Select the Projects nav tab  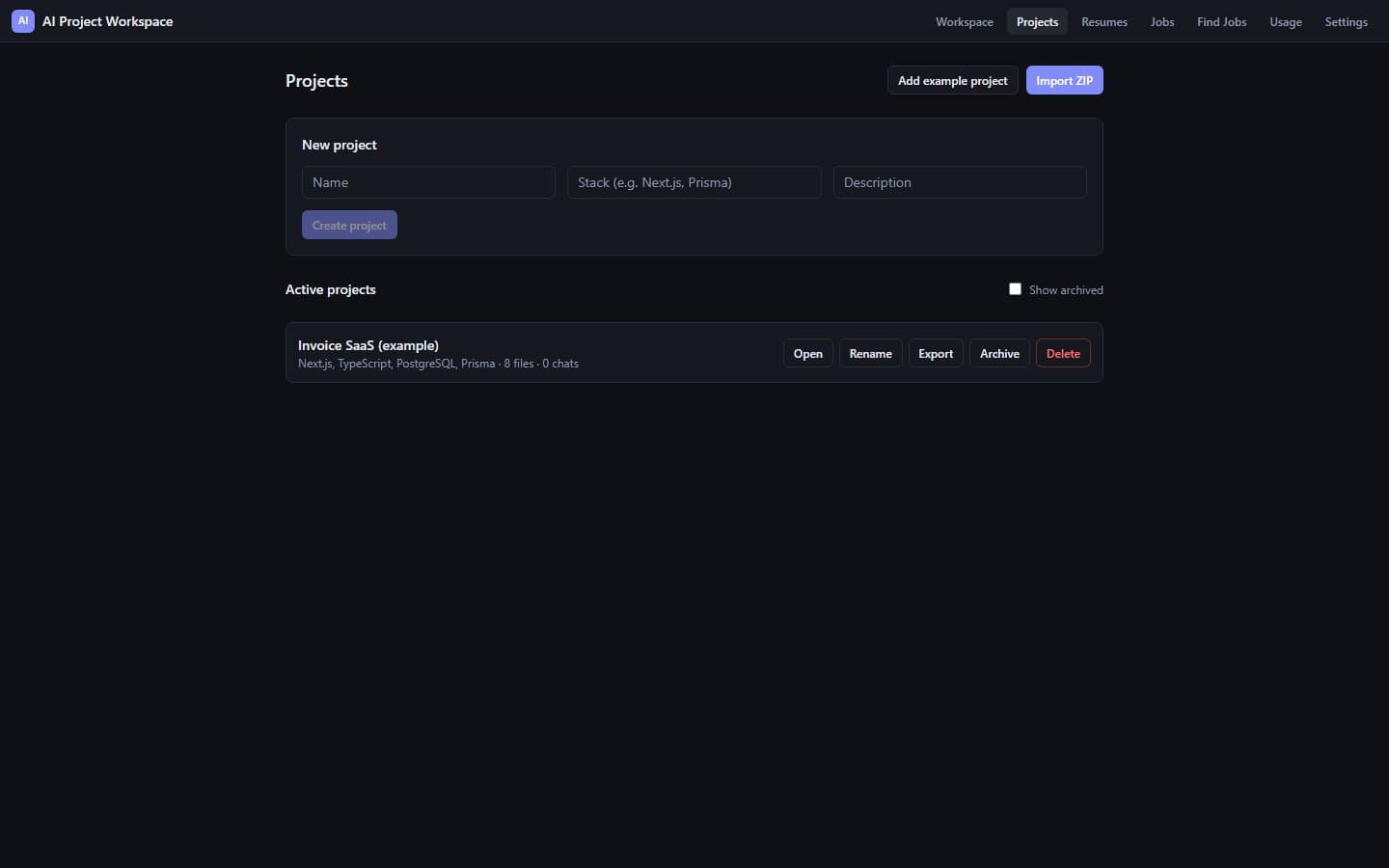pos(1037,21)
